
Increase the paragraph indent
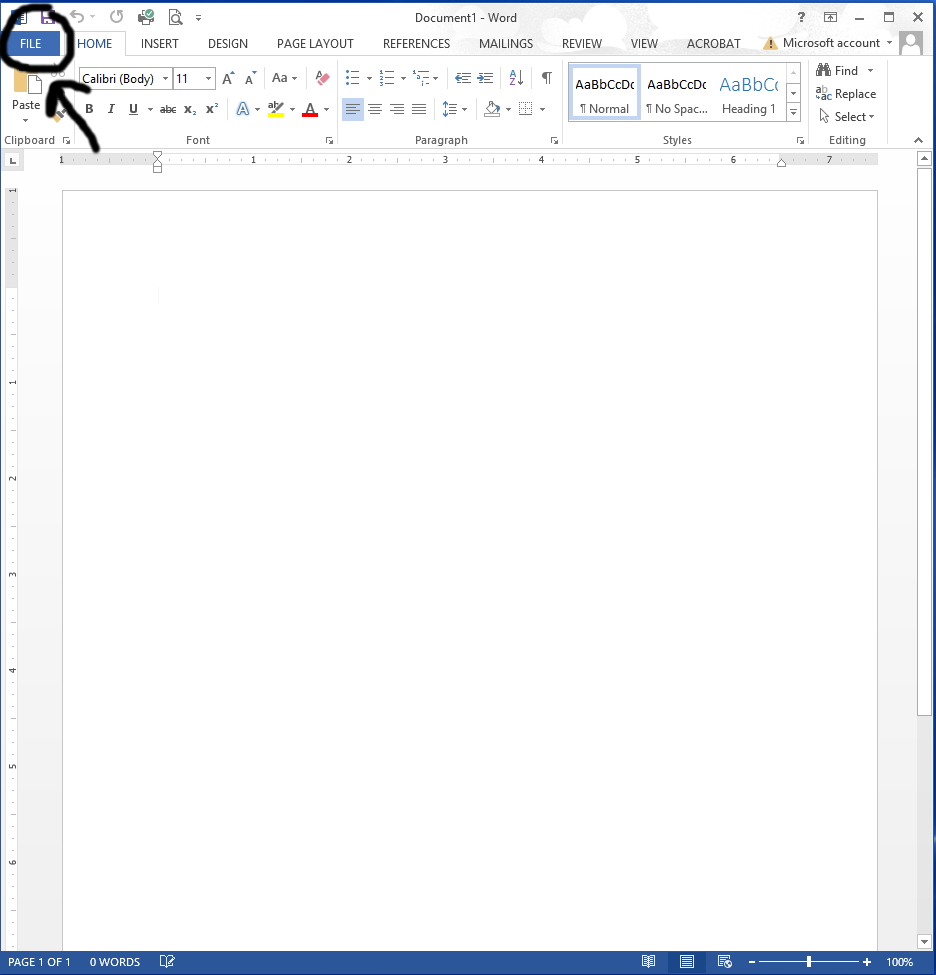click(485, 78)
